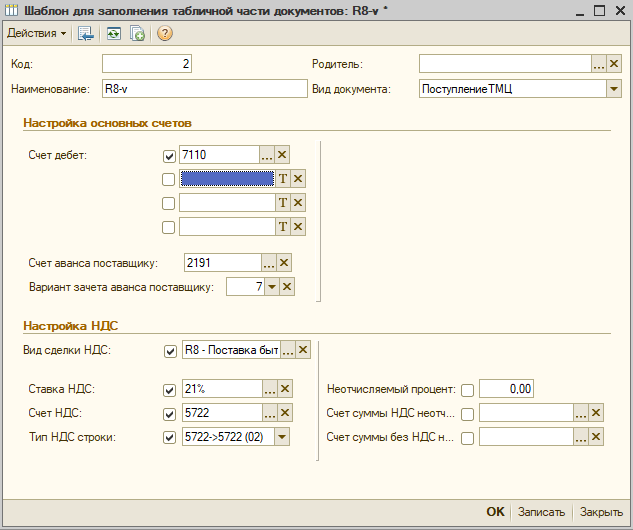Click the refresh icon in the toolbar
Viewport: 633px width, 530px height.
point(113,33)
